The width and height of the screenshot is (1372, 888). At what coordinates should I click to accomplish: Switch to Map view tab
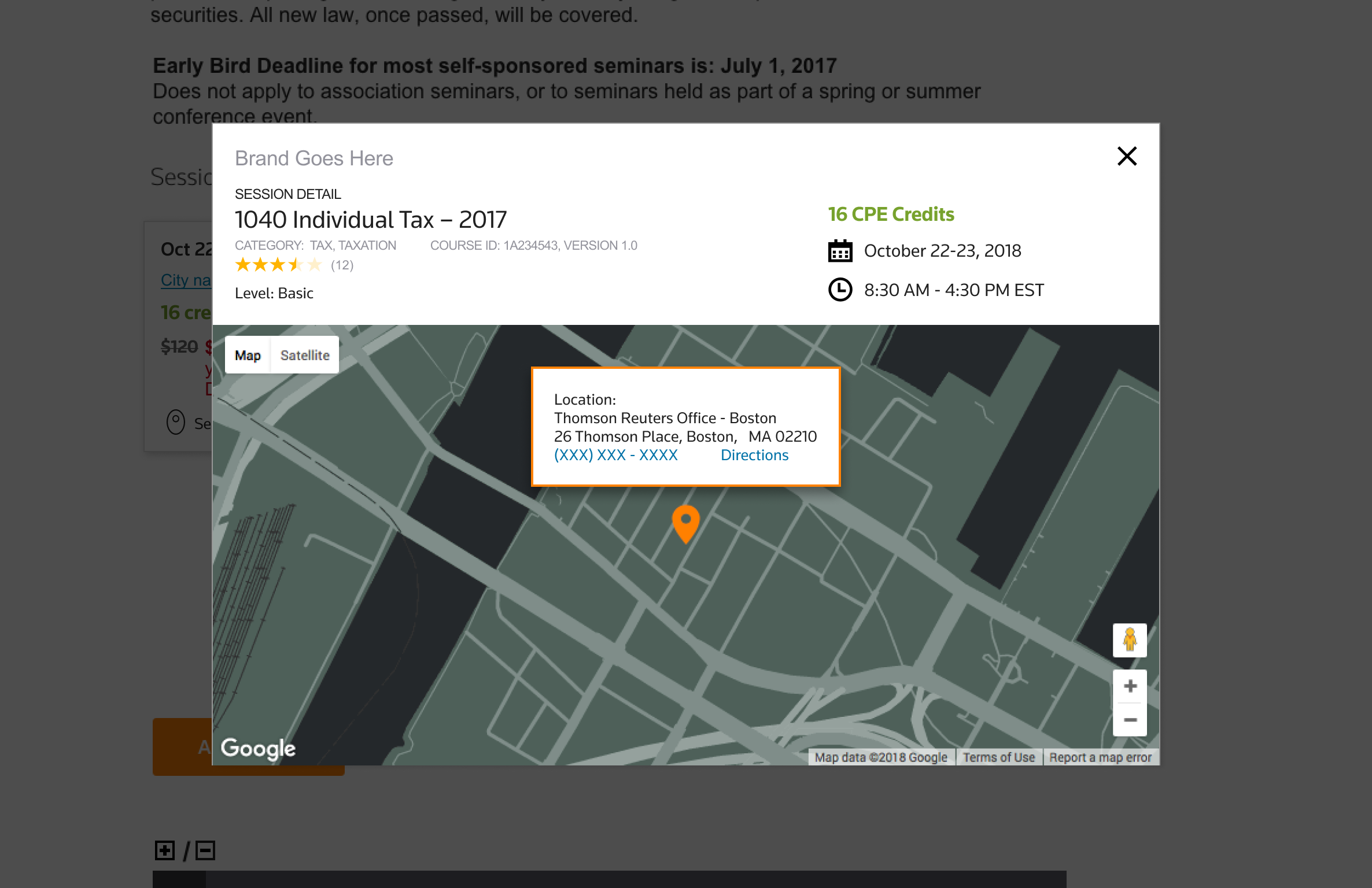(248, 355)
